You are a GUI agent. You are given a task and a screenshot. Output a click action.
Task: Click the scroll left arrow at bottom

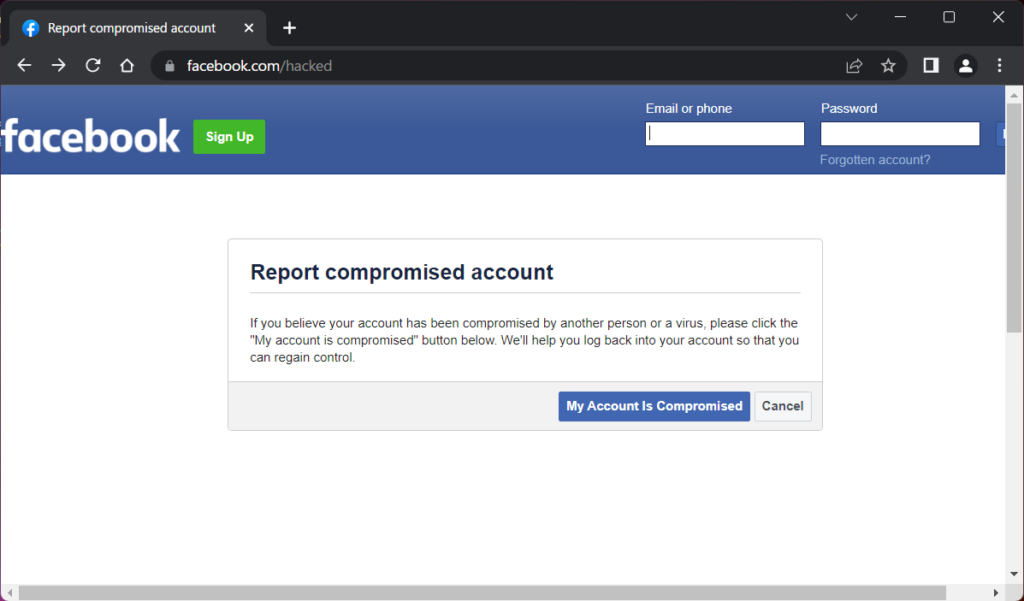click(x=8, y=593)
